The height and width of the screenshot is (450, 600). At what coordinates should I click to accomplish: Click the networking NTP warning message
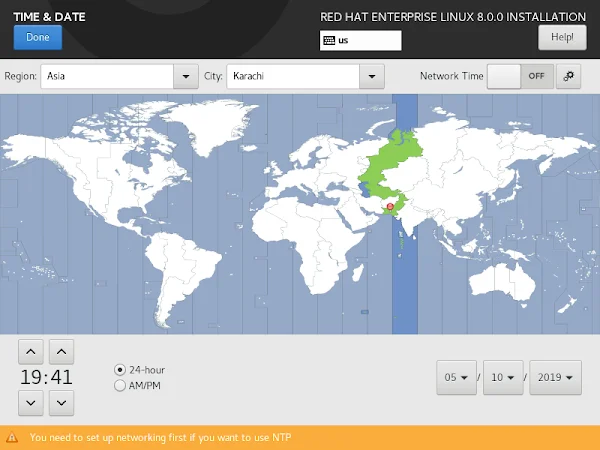160,437
